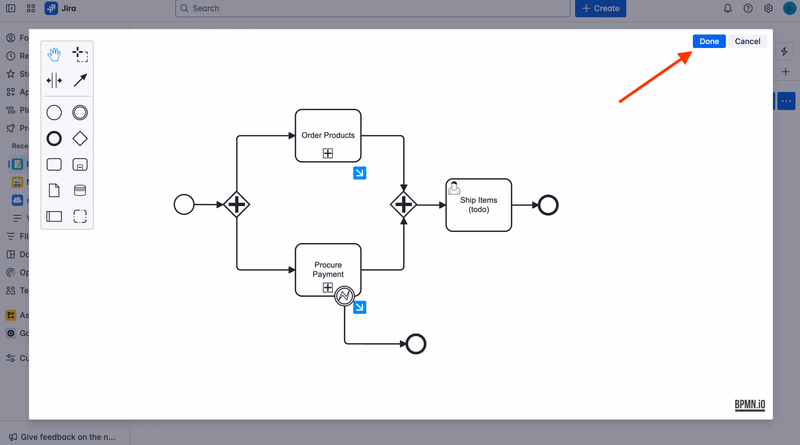800x445 pixels.
Task: Activate the create/remove space tool
Action: pyautogui.click(x=54, y=80)
